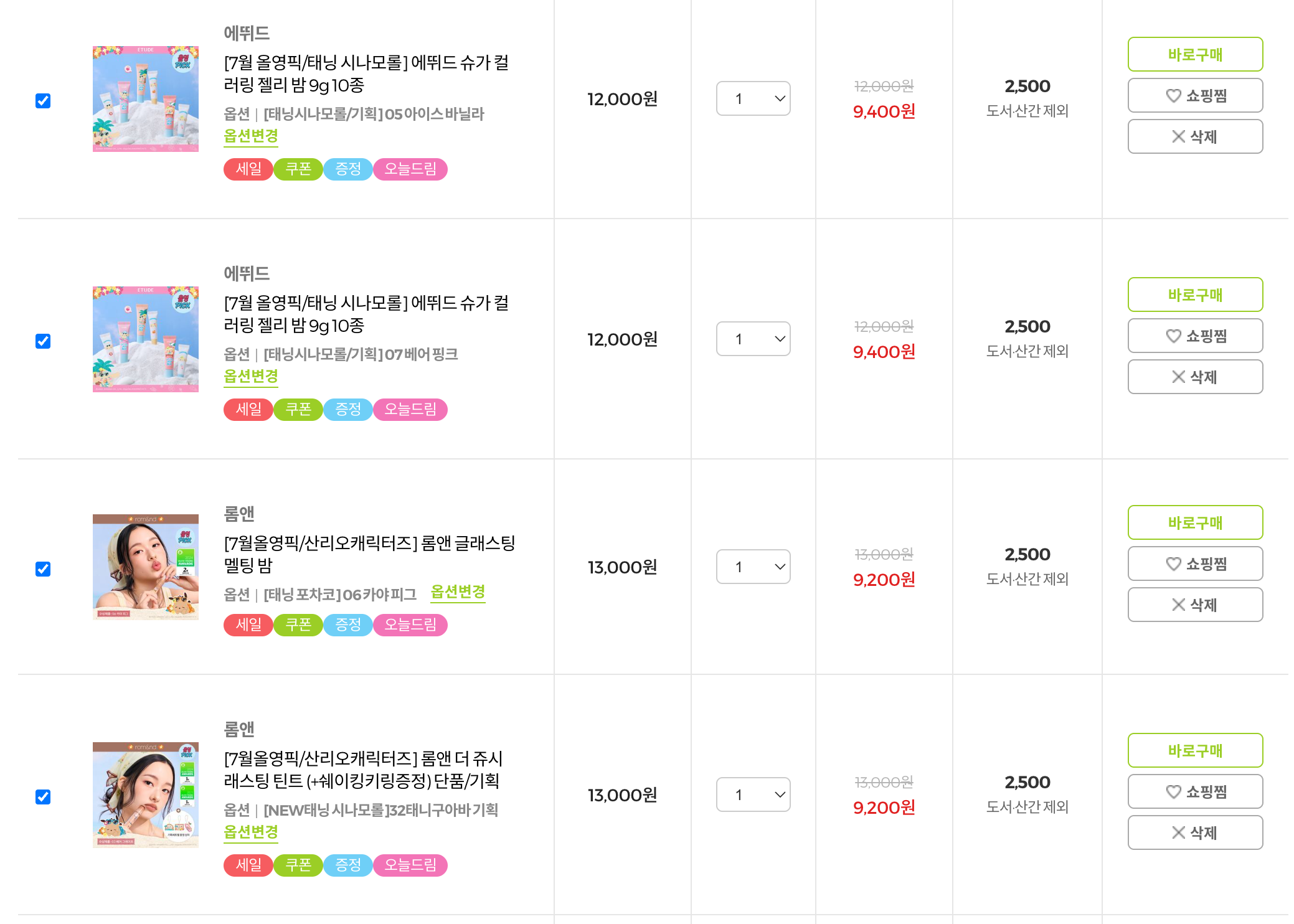Click heart wishlist icon for 롬앤 더 쥬시 틴트
This screenshot has width=1294, height=924.
pos(1173,792)
